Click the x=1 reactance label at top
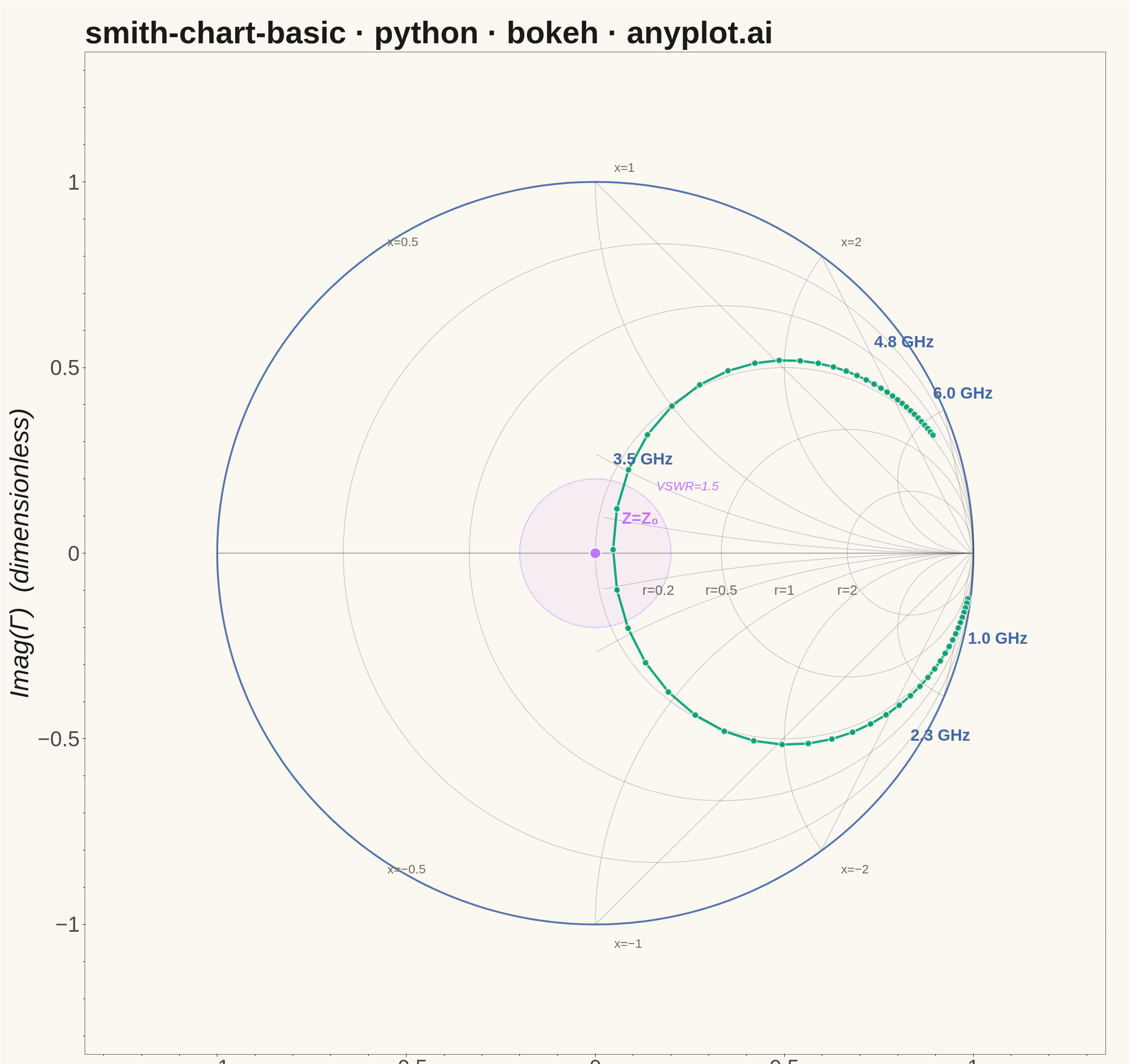 point(624,168)
